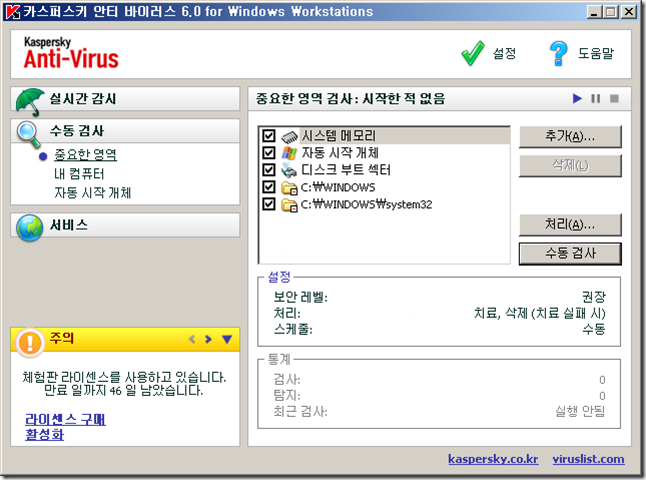Click the Kaspersky Anti-Virus logo
Screen dimensions: 646x480
click(71, 53)
